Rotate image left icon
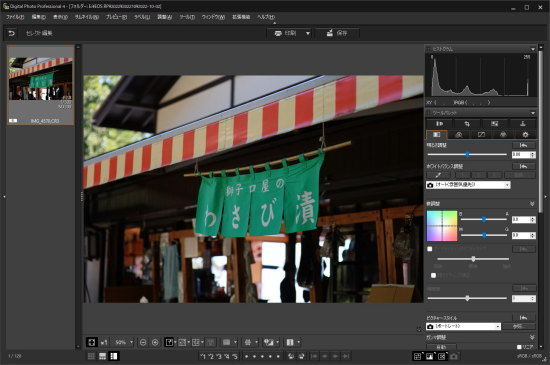This screenshot has width=550, height=365. pyautogui.click(x=291, y=356)
